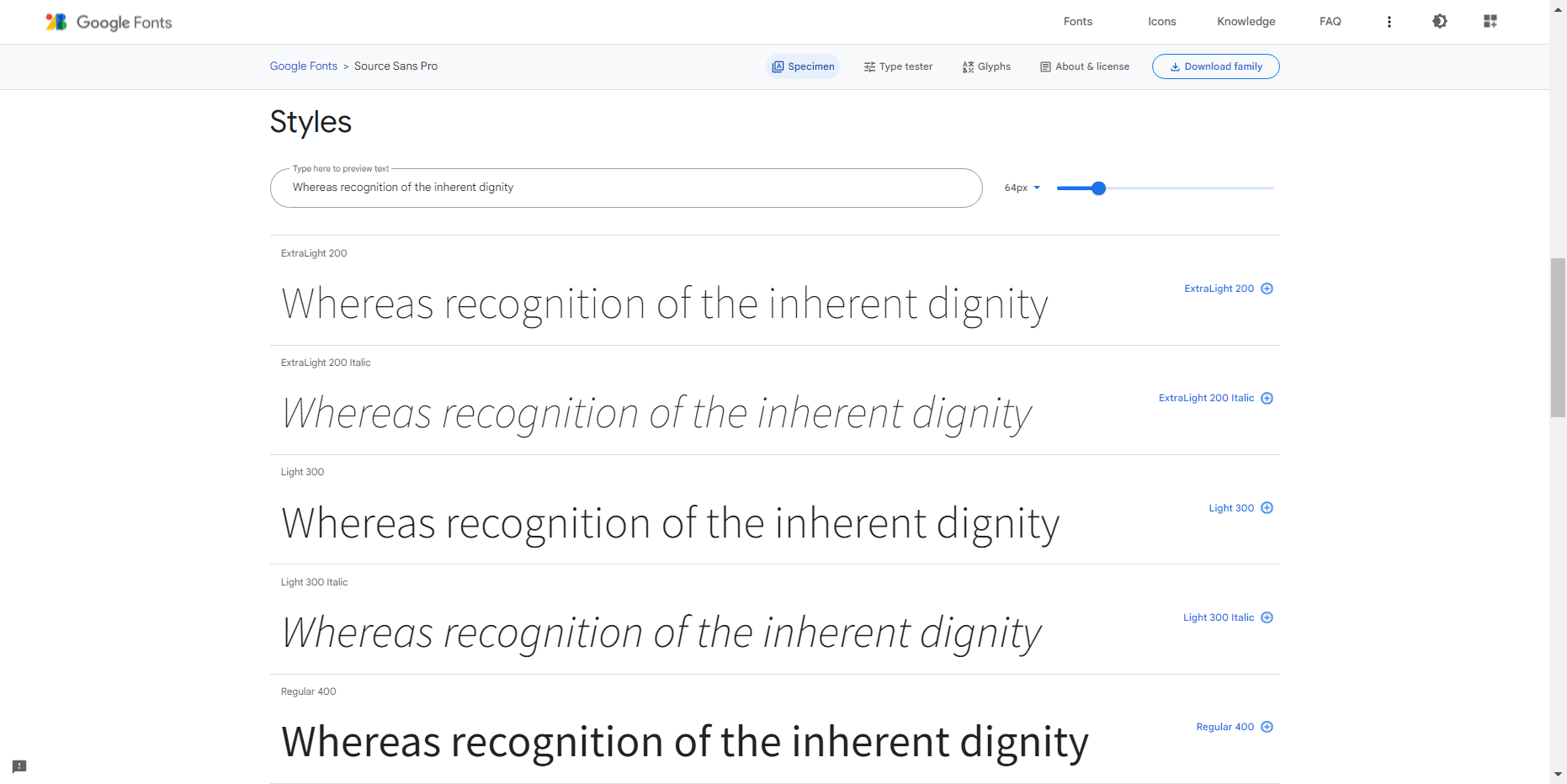The width and height of the screenshot is (1567, 784).
Task: Open the About & license tab
Action: pos(1085,66)
